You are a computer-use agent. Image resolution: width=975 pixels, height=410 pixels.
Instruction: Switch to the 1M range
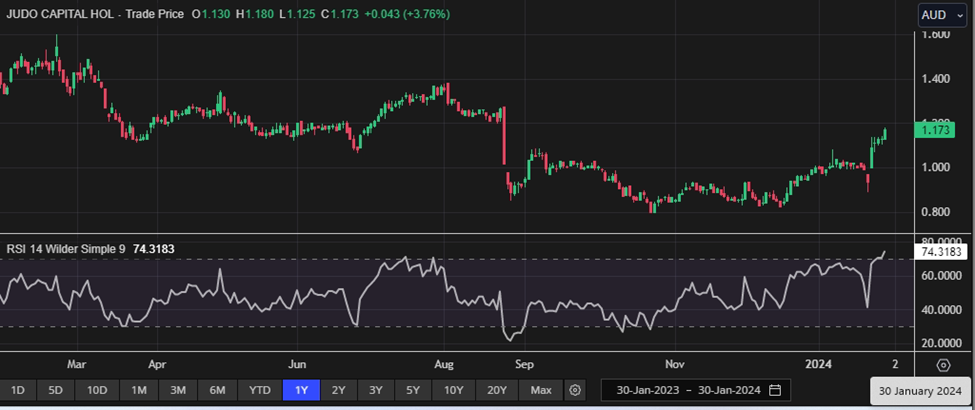[139, 390]
